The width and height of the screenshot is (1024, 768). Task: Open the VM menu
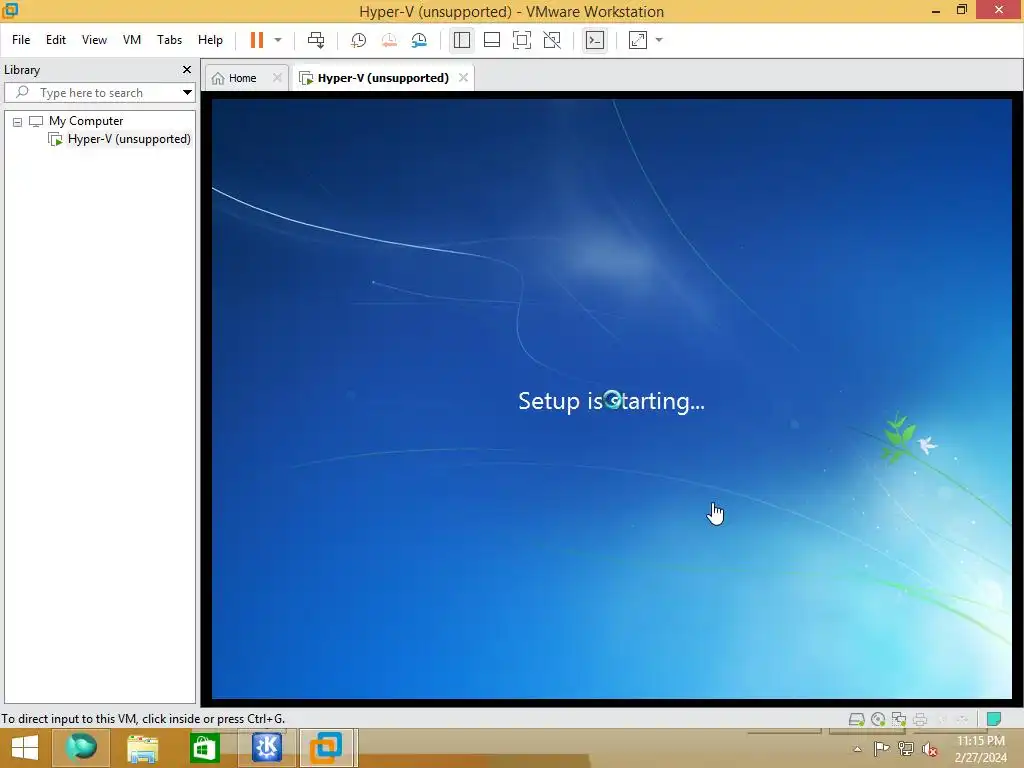(x=132, y=40)
